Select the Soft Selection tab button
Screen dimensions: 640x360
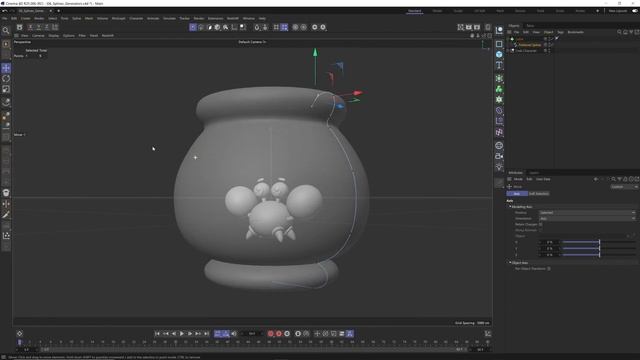coord(539,193)
